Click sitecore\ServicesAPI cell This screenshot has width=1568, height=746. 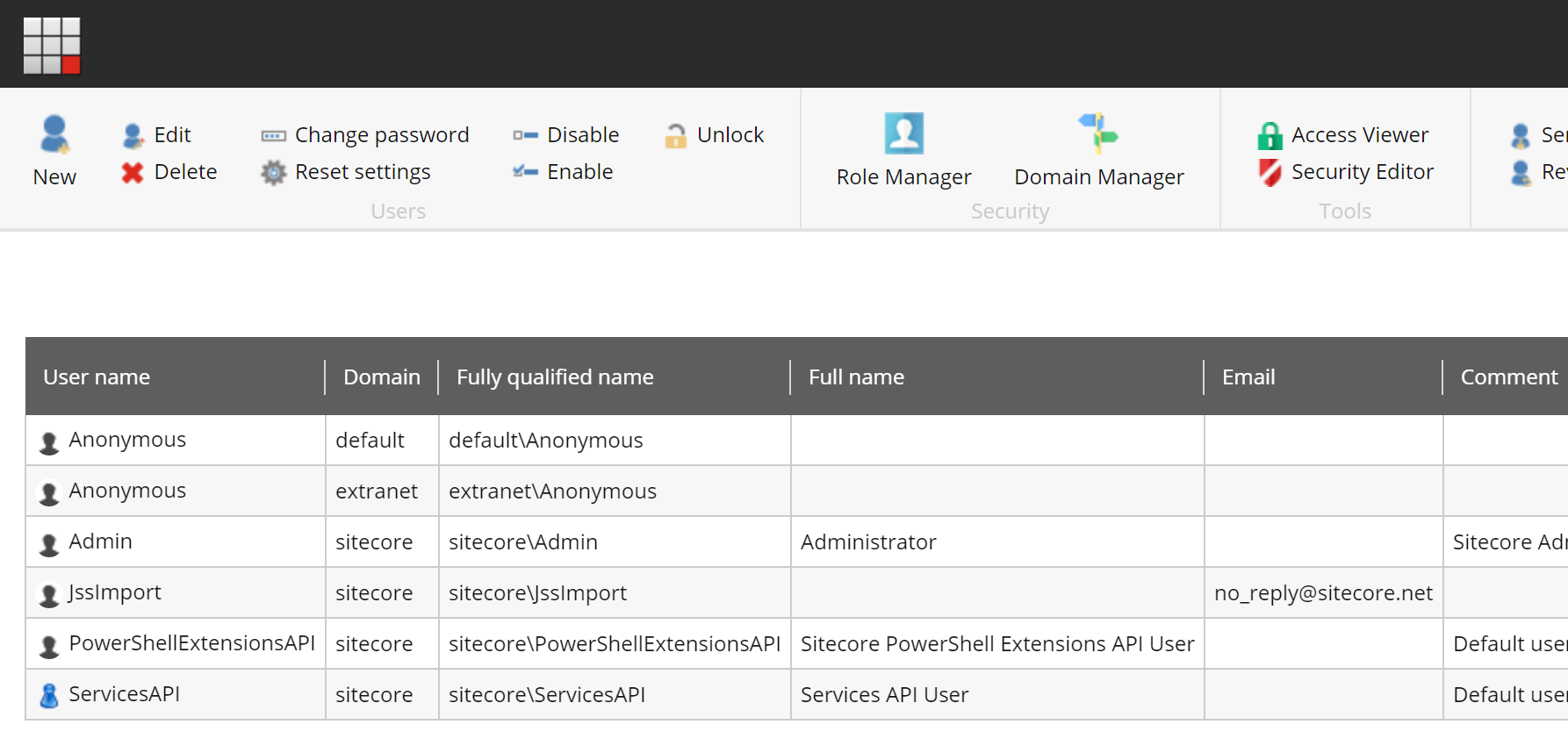[615, 695]
